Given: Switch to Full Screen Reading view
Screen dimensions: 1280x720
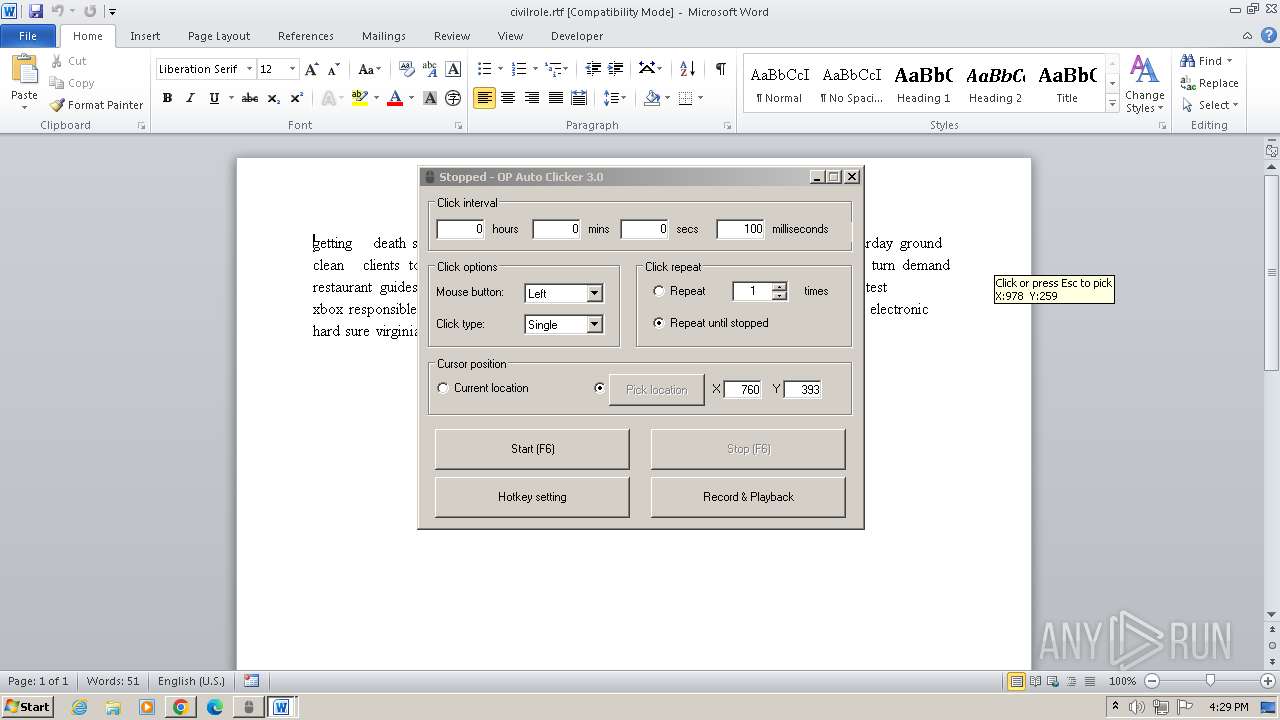Looking at the screenshot, I should click(x=1034, y=681).
